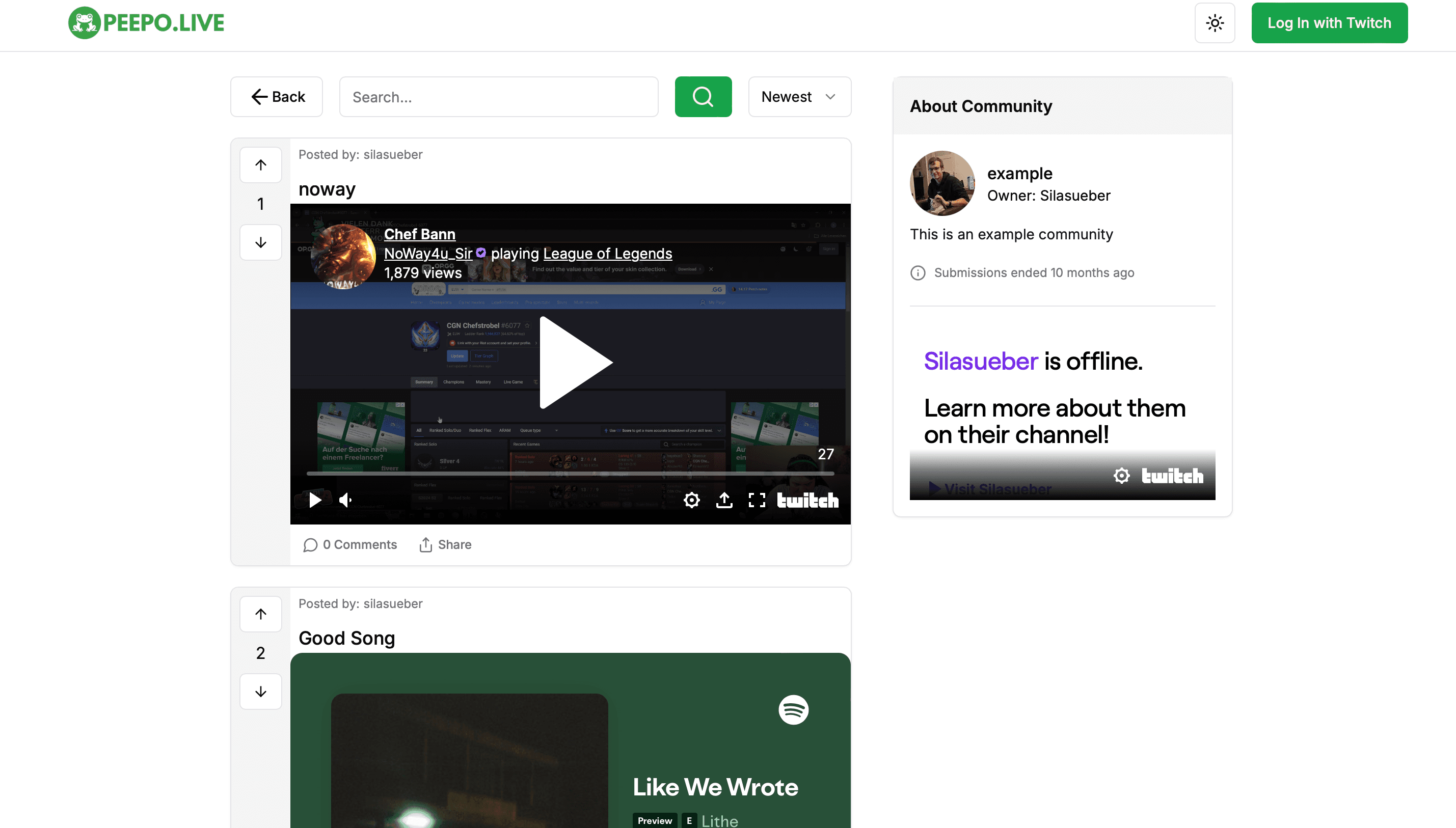Screen dimensions: 1456x828
Task: Click the clip player share icon
Action: (x=724, y=500)
